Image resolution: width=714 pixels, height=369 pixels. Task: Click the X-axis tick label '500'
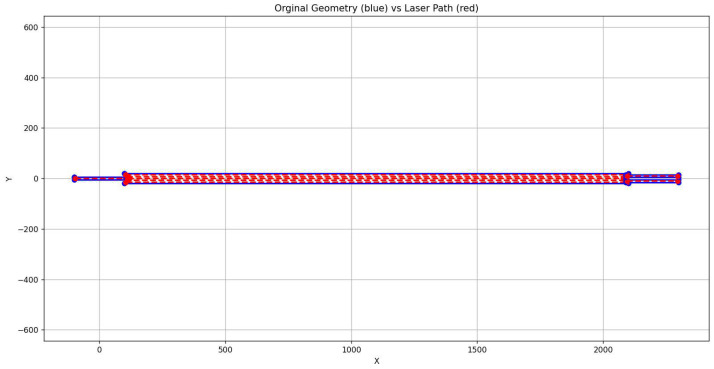[x=225, y=350]
